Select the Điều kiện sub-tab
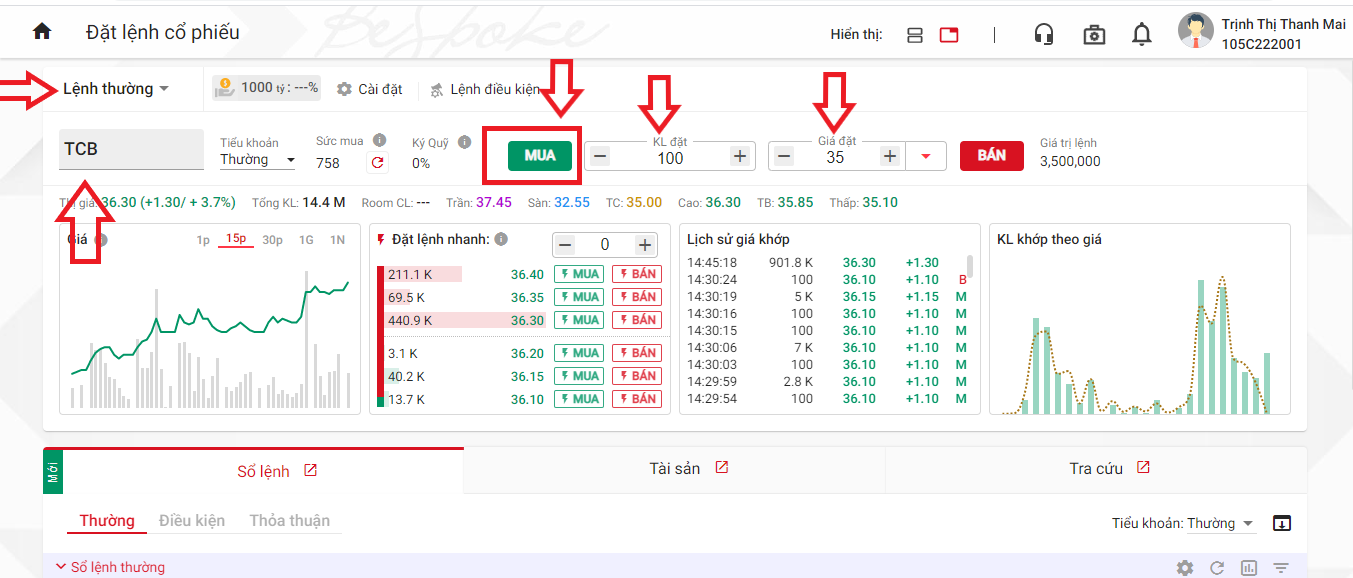Image resolution: width=1353 pixels, height=578 pixels. pos(192,521)
